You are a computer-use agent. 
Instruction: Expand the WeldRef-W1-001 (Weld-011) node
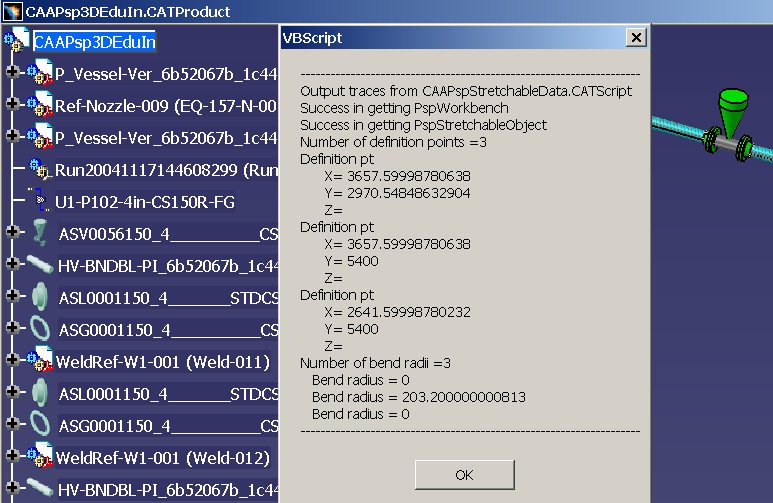12,361
